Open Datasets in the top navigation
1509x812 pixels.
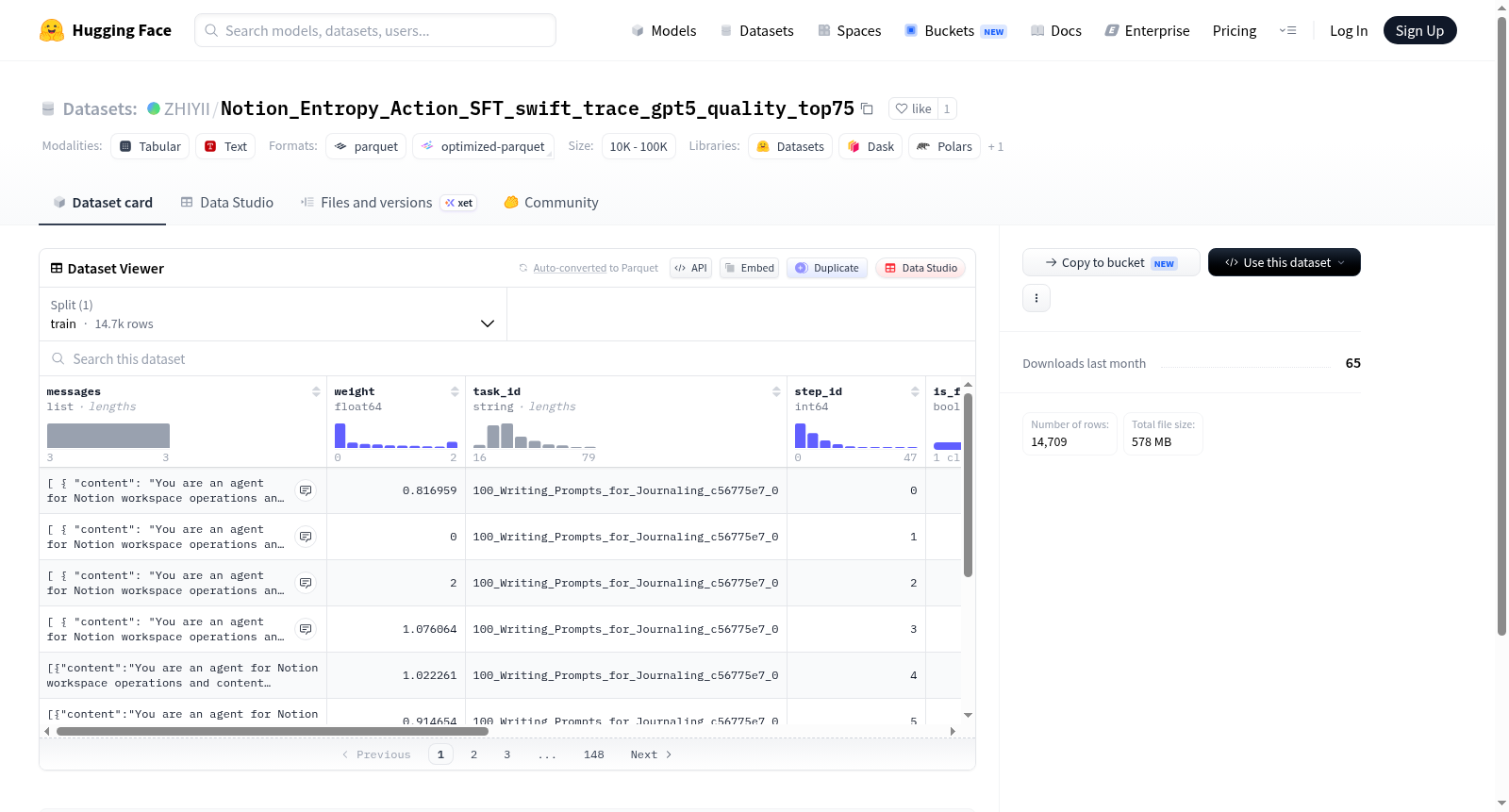coord(757,30)
